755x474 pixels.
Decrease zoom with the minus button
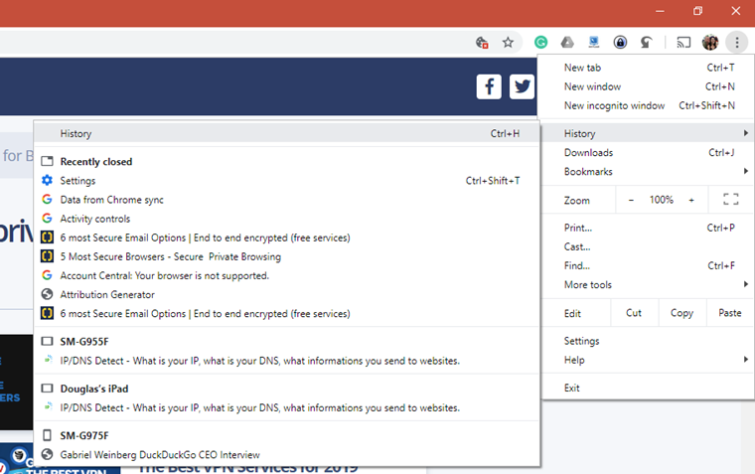coord(631,200)
